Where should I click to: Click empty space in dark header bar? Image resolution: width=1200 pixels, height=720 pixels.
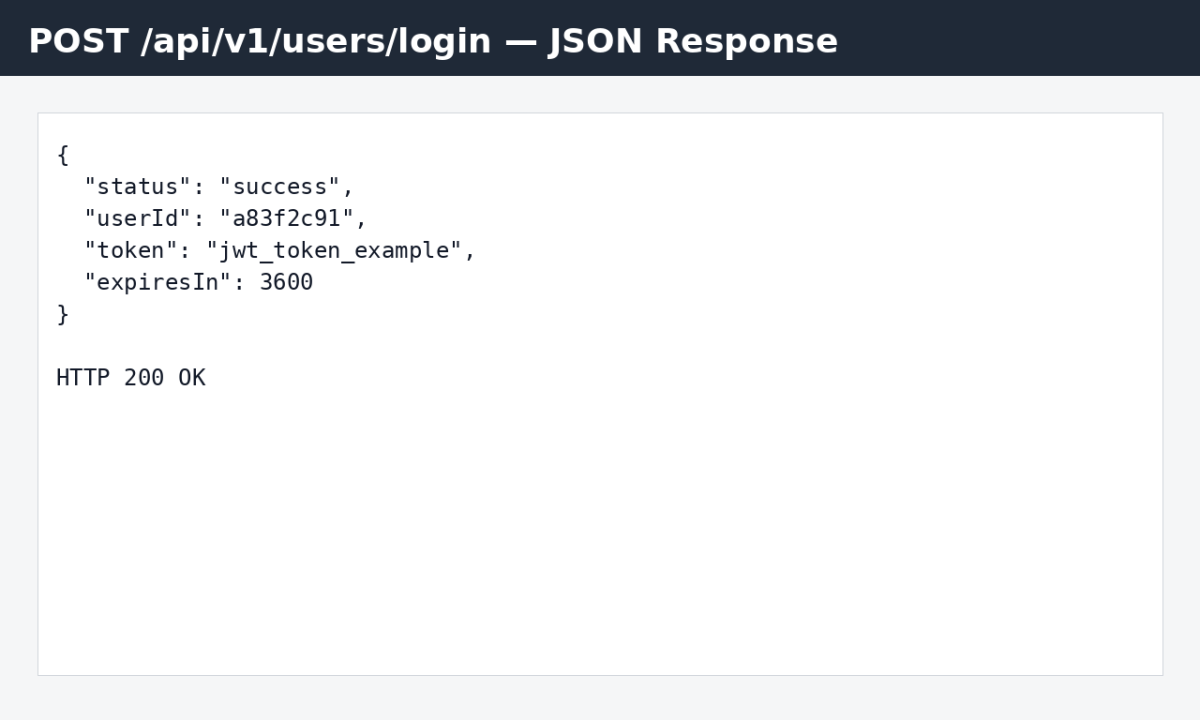[1020, 38]
